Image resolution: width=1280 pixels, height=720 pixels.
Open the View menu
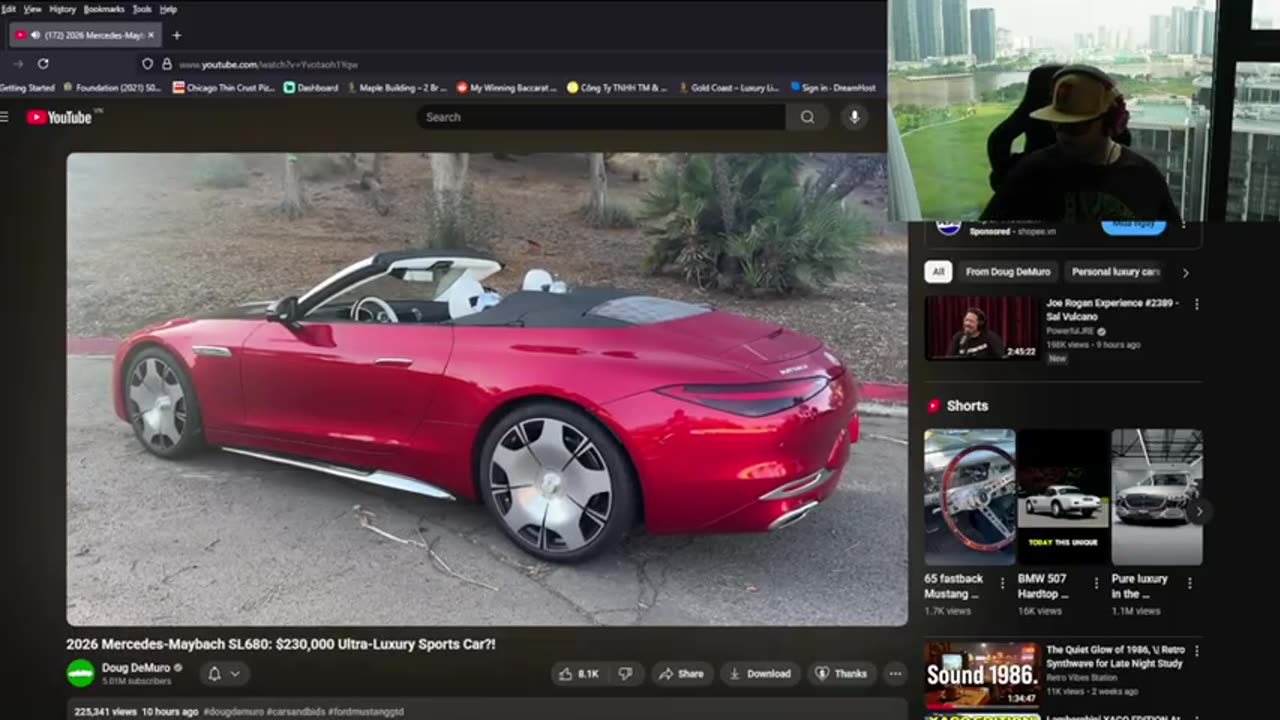pyautogui.click(x=33, y=9)
